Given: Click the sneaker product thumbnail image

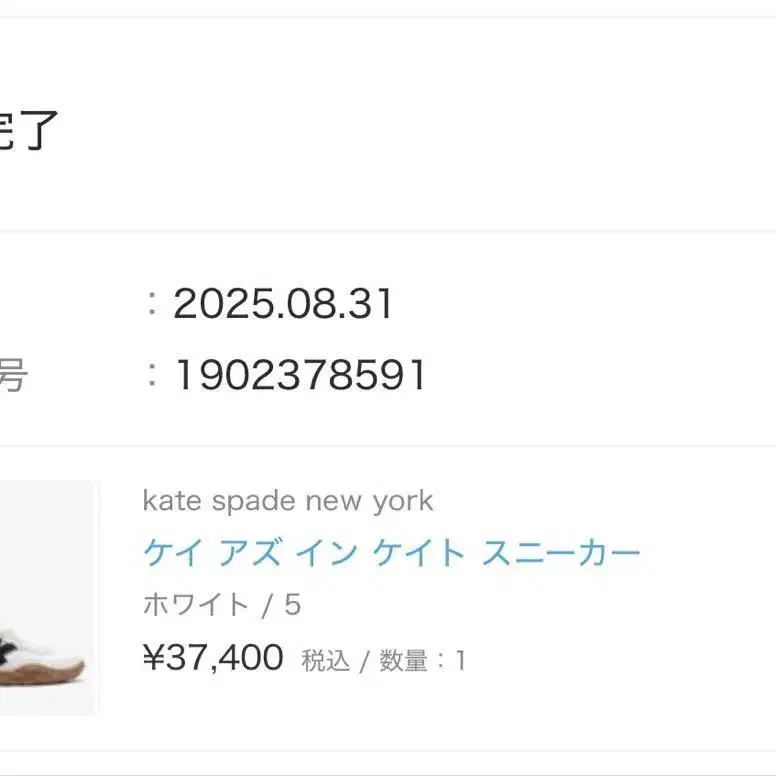Looking at the screenshot, I should pos(48,600).
